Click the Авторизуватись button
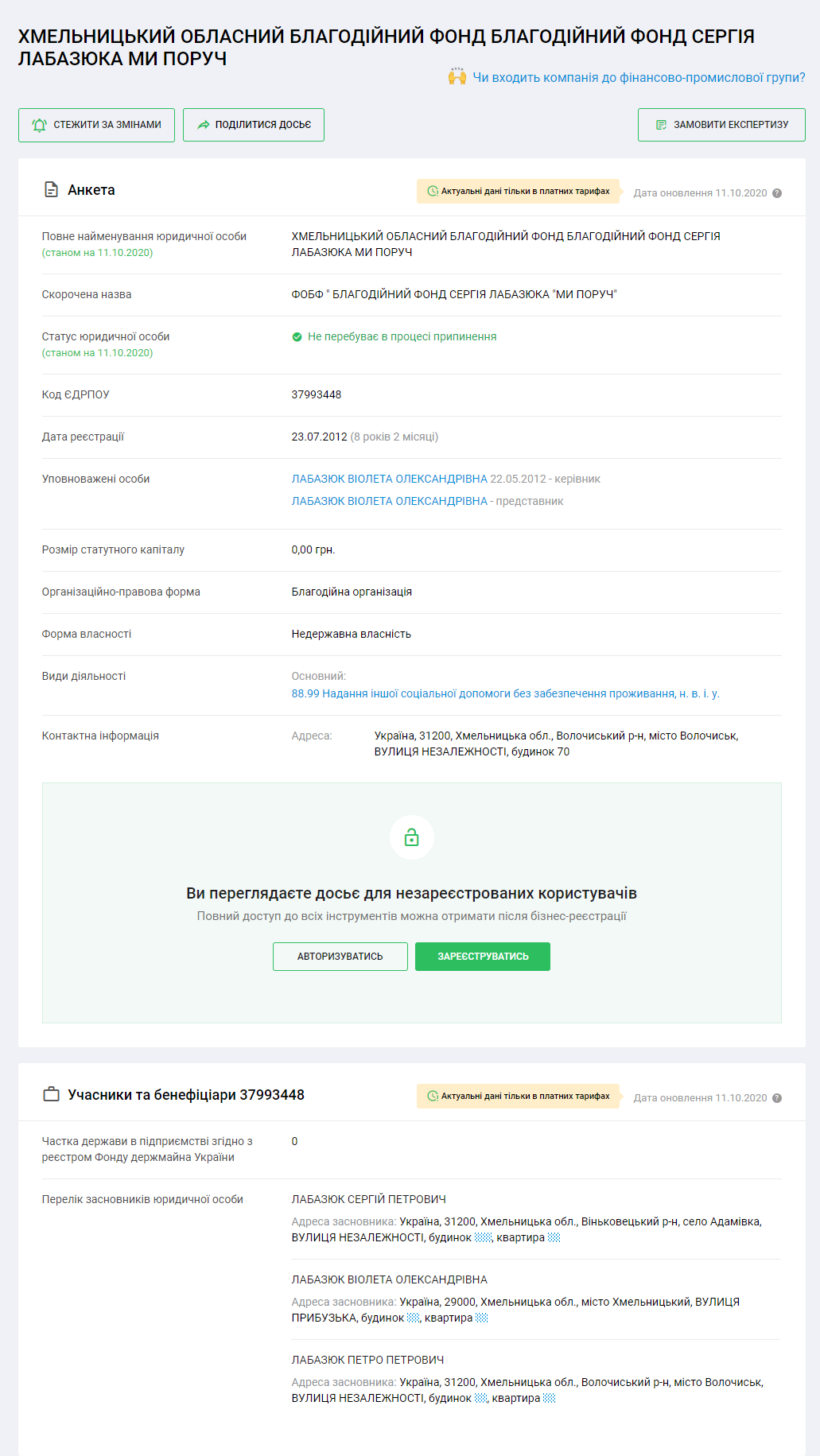 click(340, 957)
